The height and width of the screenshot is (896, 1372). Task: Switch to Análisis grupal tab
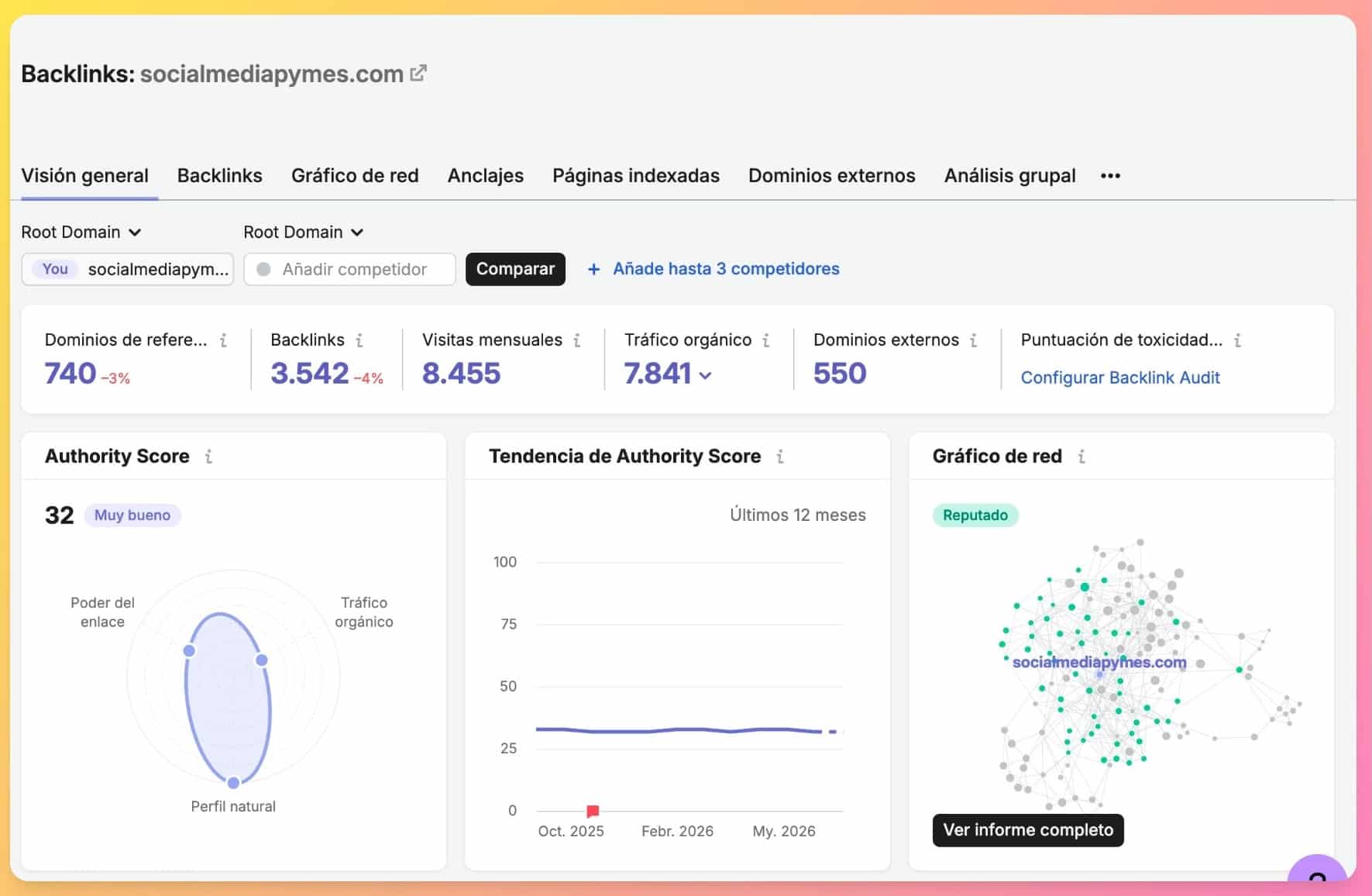point(1010,175)
